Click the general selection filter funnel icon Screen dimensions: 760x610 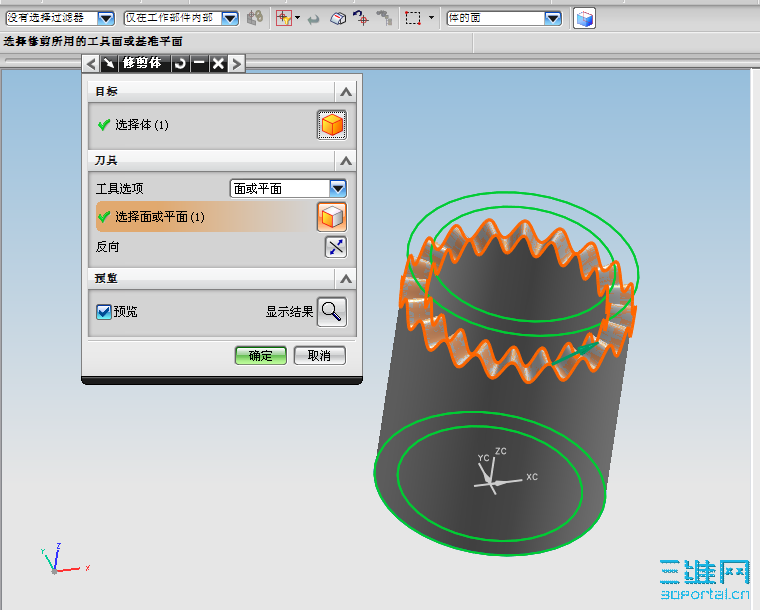(x=284, y=18)
